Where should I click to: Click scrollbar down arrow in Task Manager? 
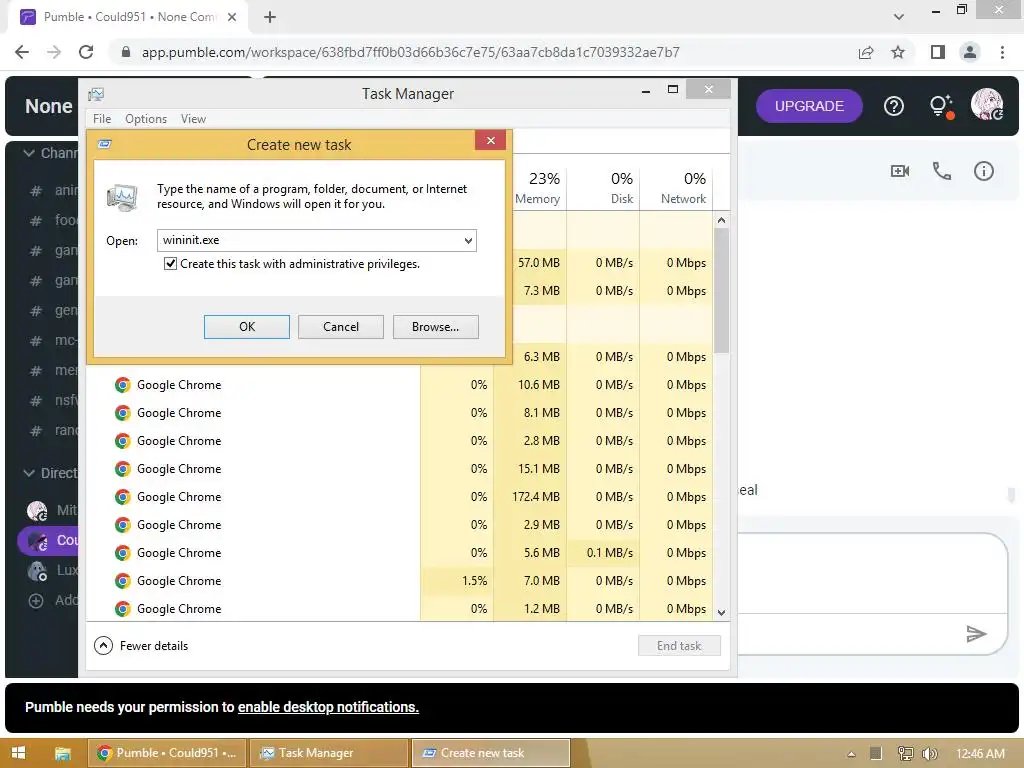coord(721,613)
